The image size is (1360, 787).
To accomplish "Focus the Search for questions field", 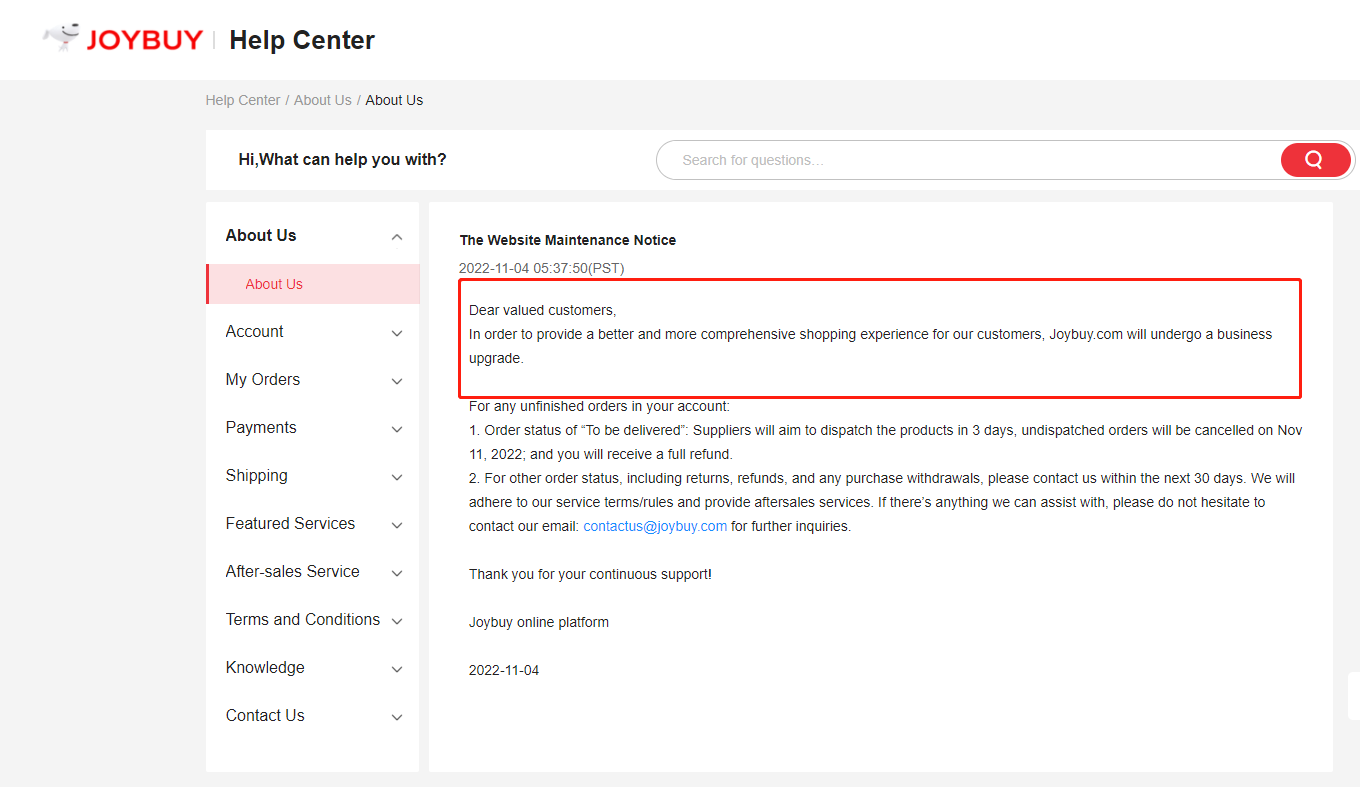I will 960,160.
